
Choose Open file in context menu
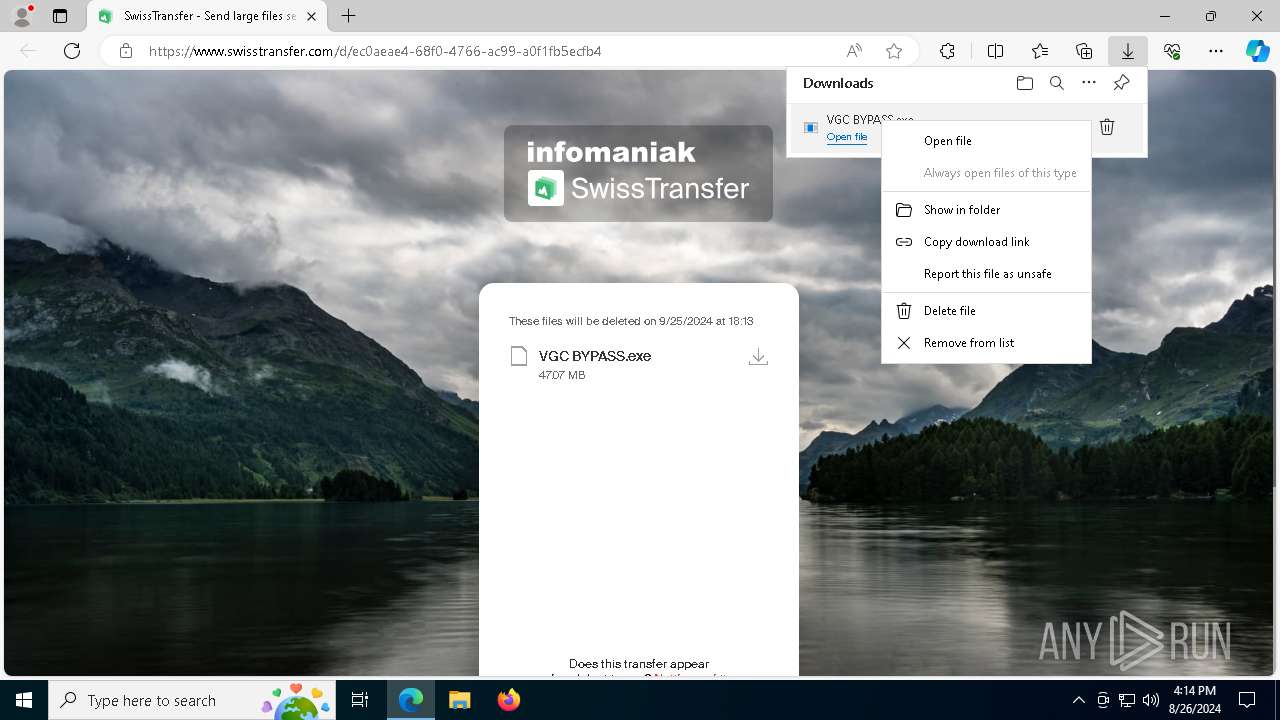(x=986, y=141)
